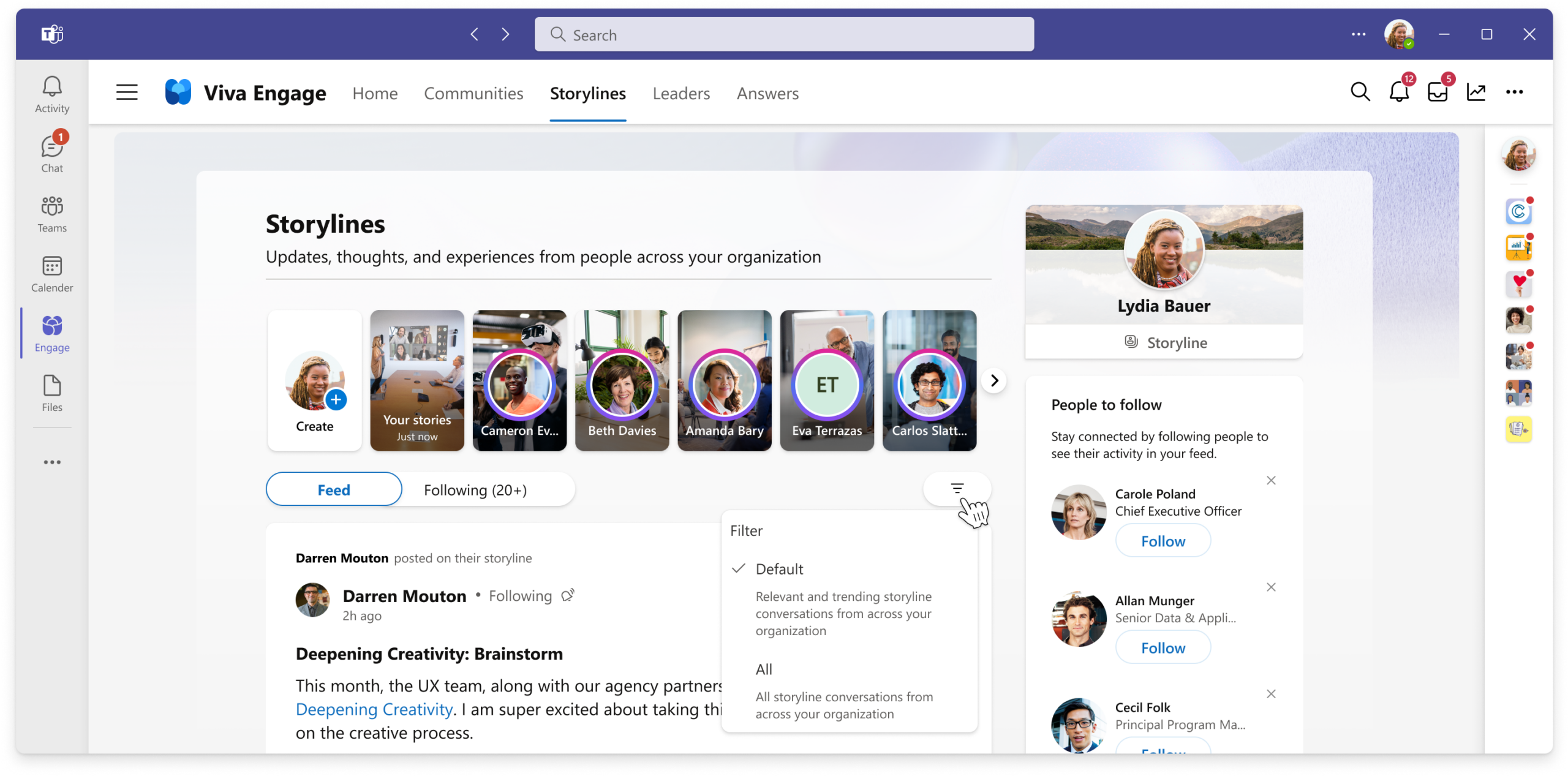Viewport: 1568px width, 776px height.
Task: Open the title bar more options ellipsis
Action: click(x=1358, y=34)
